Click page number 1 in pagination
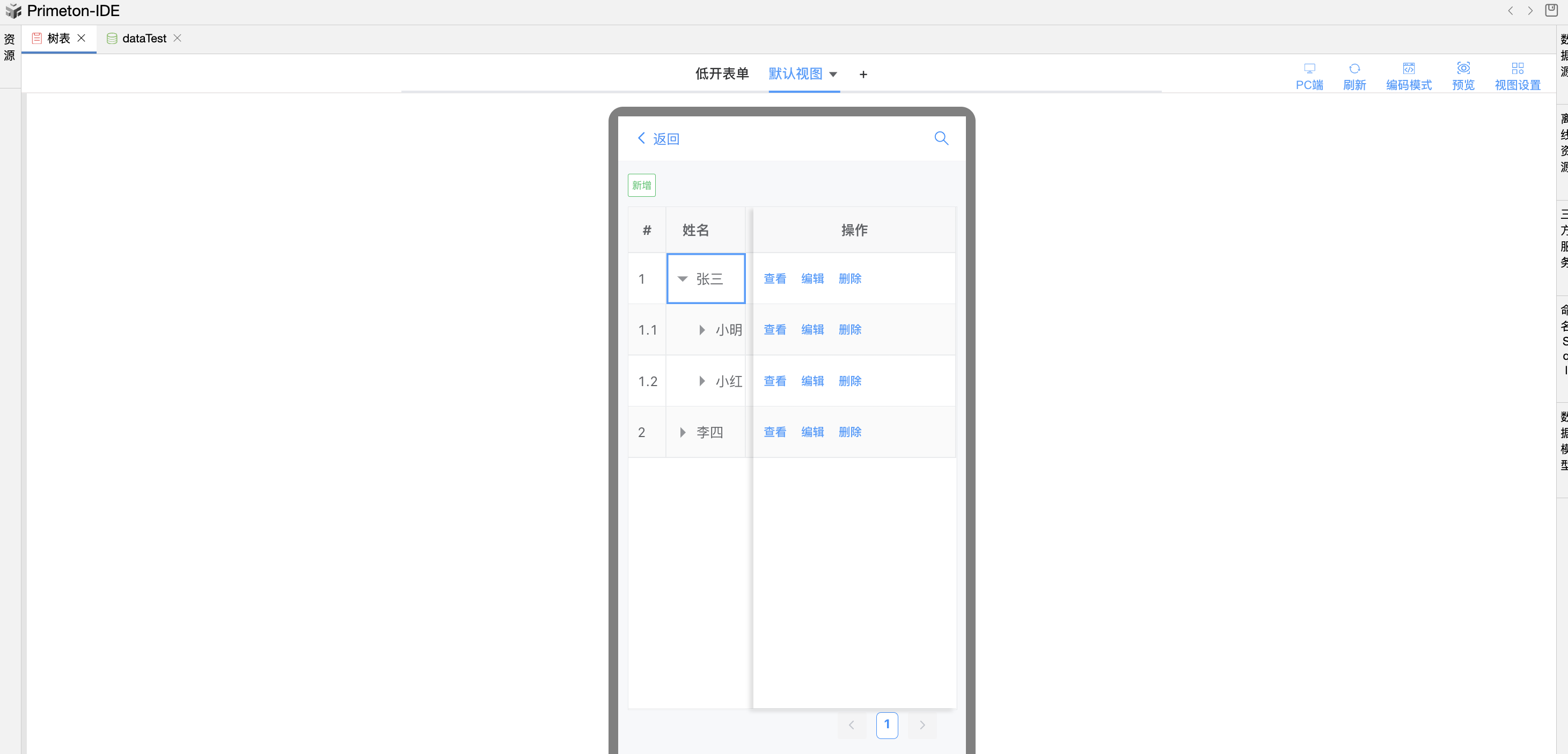Viewport: 1568px width, 754px height. click(886, 725)
